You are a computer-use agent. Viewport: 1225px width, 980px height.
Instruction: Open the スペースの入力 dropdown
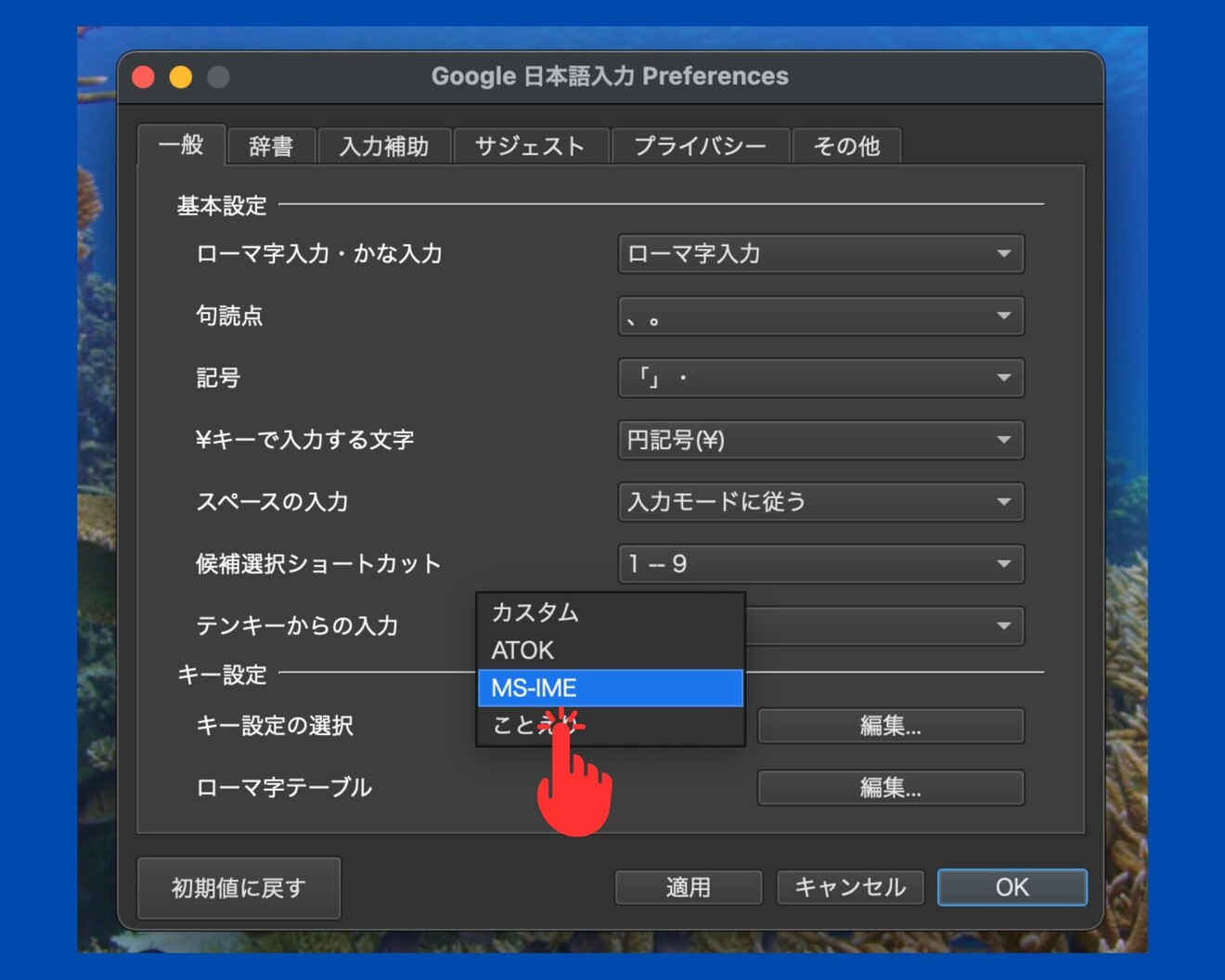click(821, 502)
